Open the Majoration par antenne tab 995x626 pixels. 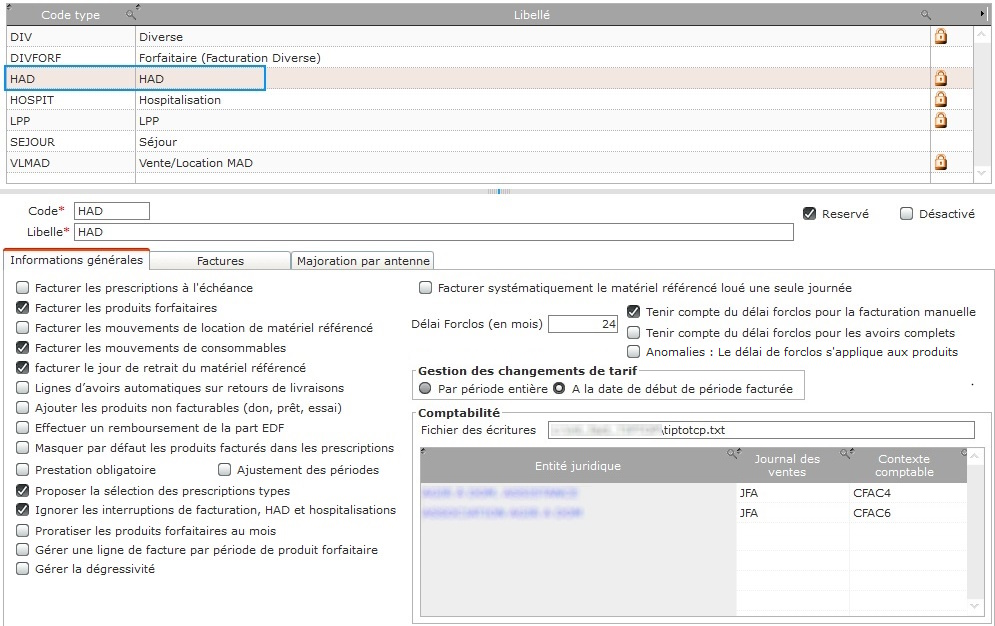[x=363, y=261]
